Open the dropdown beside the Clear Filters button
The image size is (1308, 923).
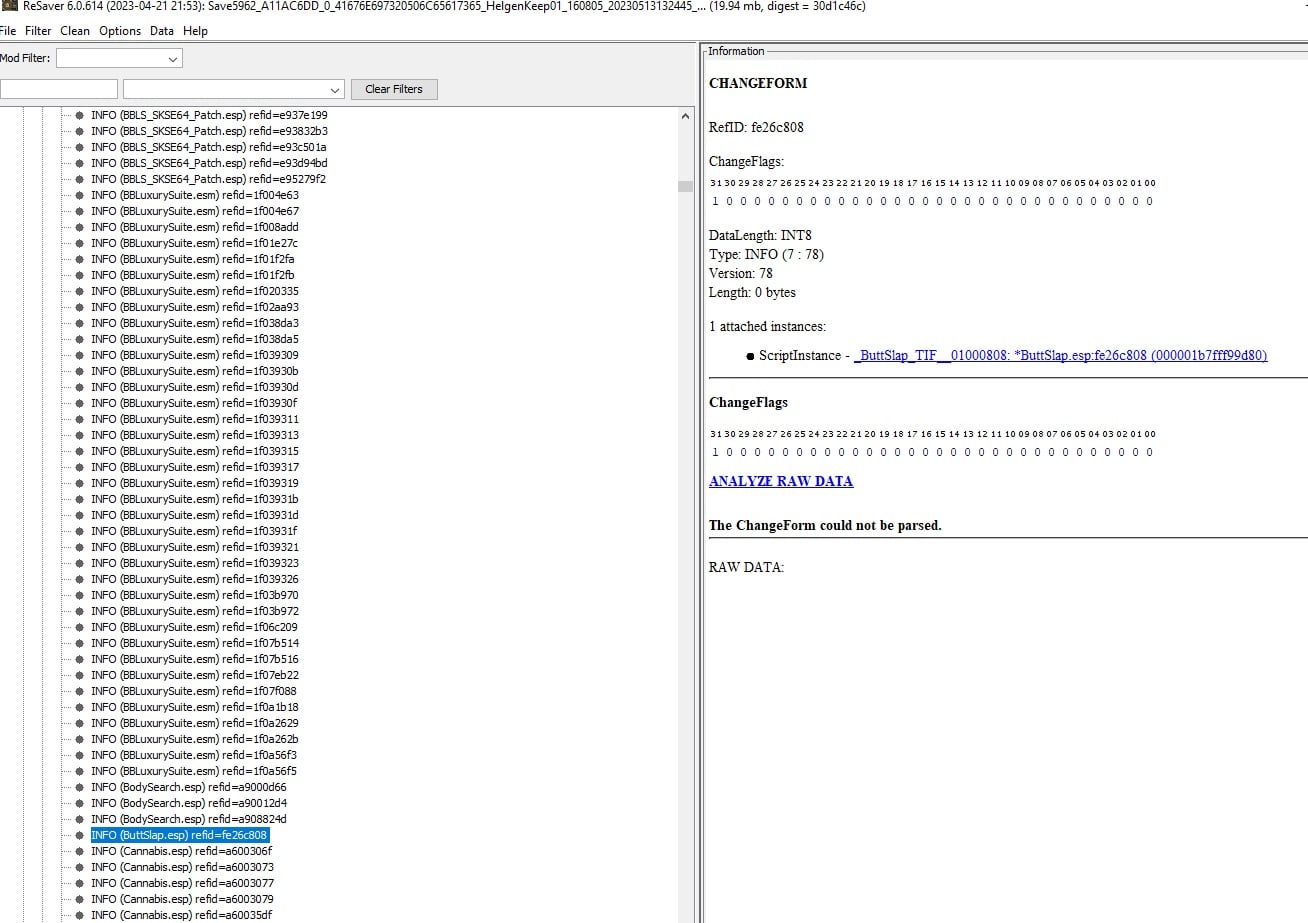[x=233, y=89]
